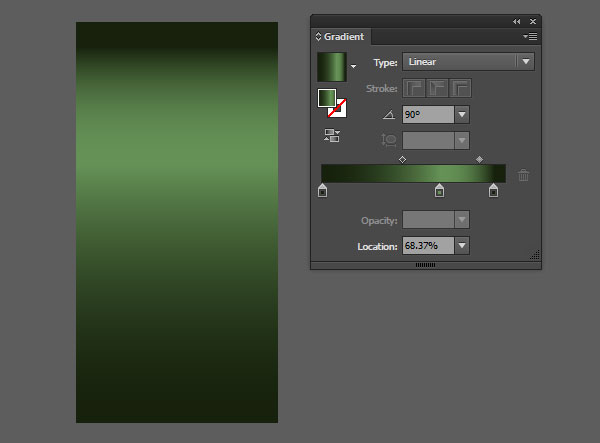The image size is (600, 443).
Task: Open the Location dropdown arrow
Action: [x=462, y=246]
